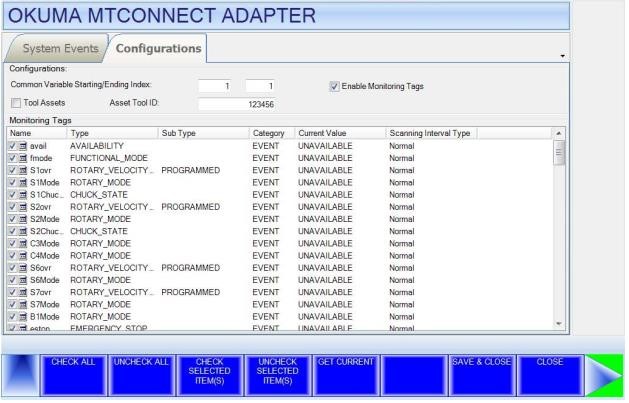Click the tag icon beside S2ovr
The height and width of the screenshot is (403, 629).
tap(23, 207)
